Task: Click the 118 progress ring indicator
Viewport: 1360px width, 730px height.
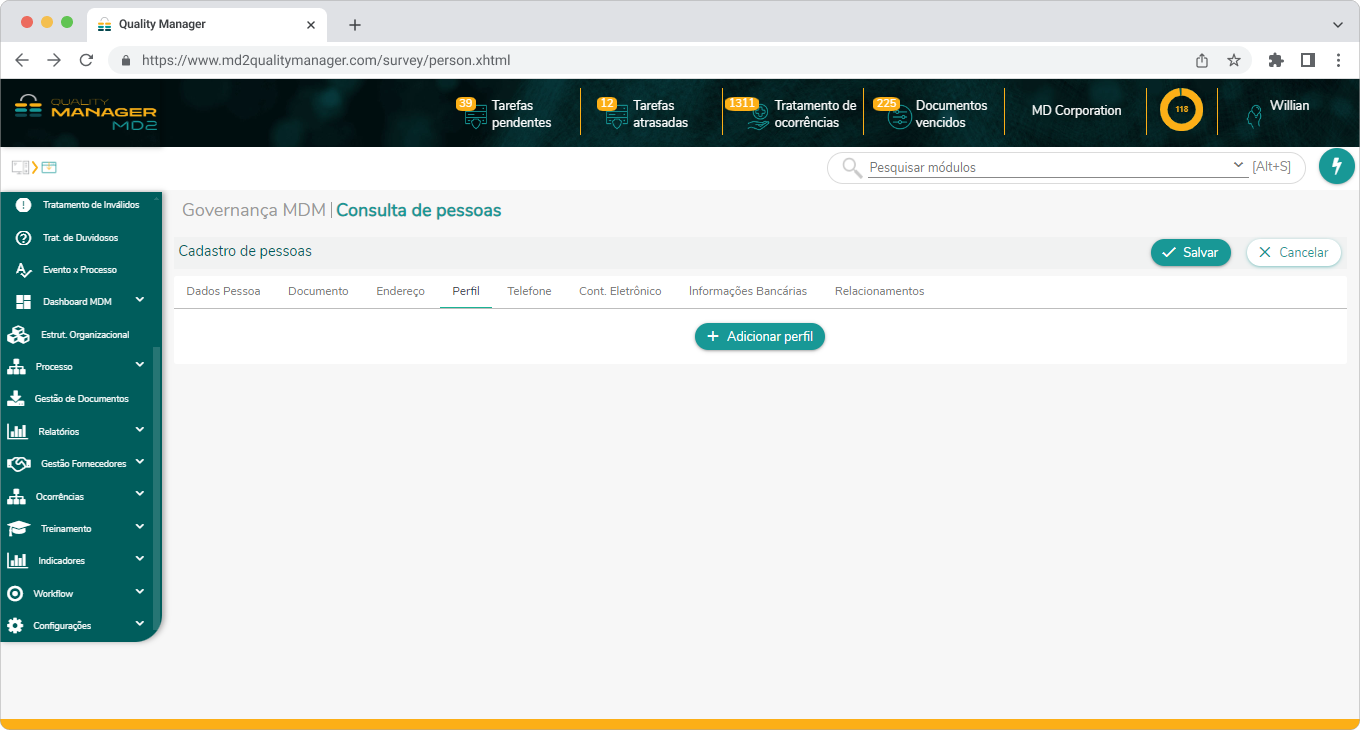Action: pos(1181,110)
